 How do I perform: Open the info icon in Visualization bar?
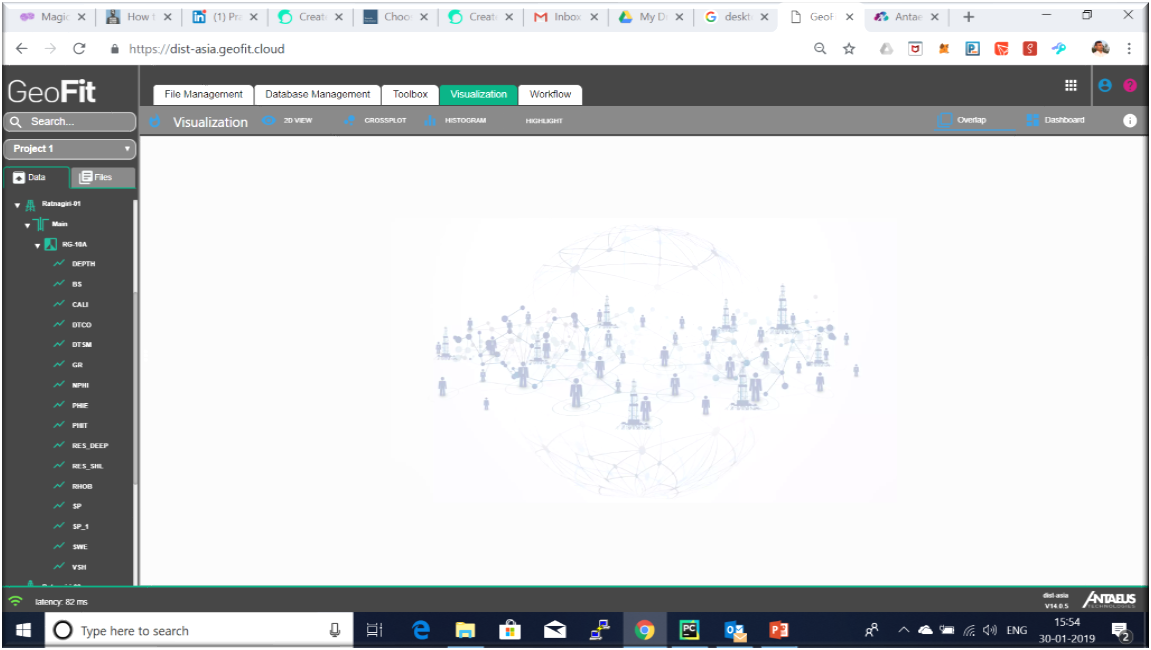tap(1129, 120)
